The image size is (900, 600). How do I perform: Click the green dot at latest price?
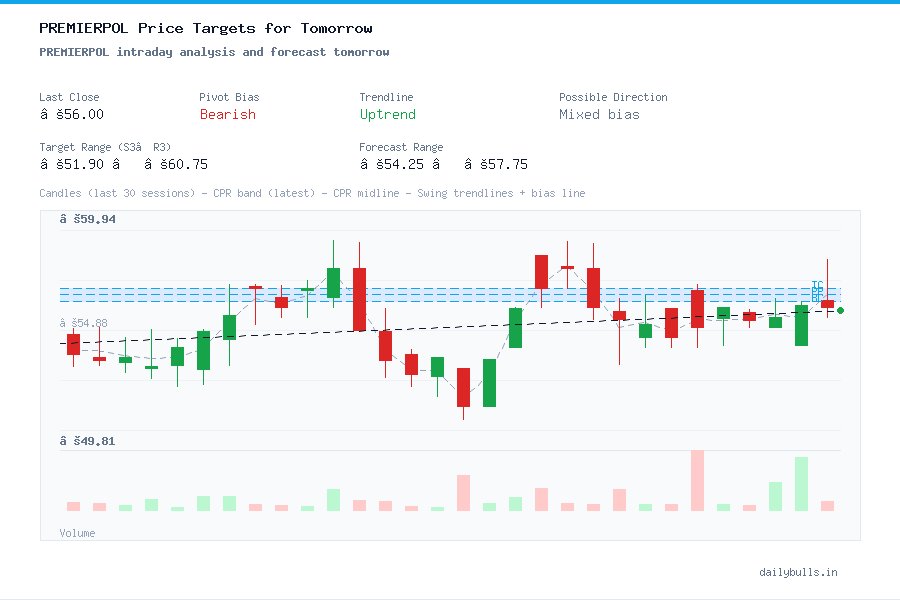click(840, 311)
